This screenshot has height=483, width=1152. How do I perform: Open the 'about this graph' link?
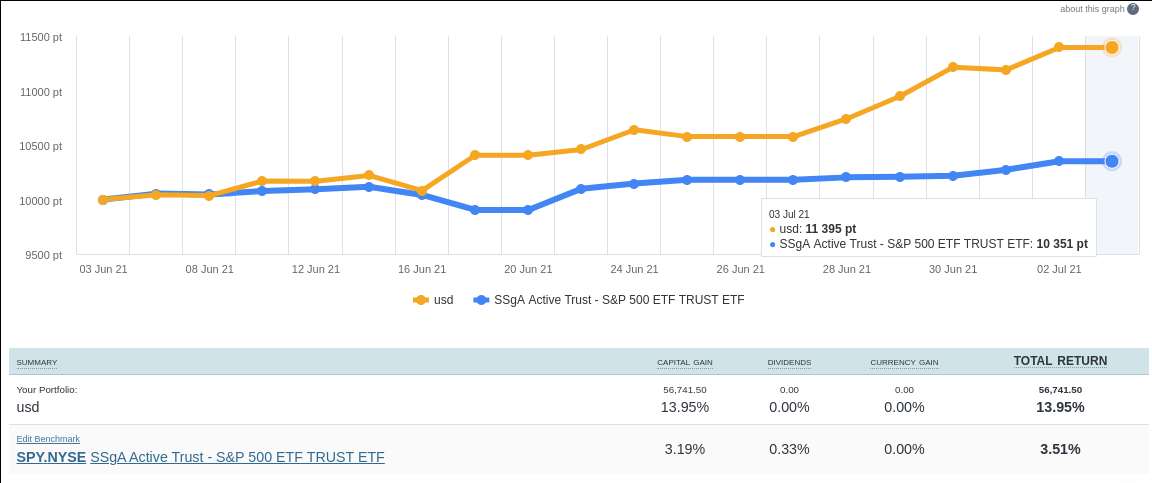pyautogui.click(x=1092, y=9)
